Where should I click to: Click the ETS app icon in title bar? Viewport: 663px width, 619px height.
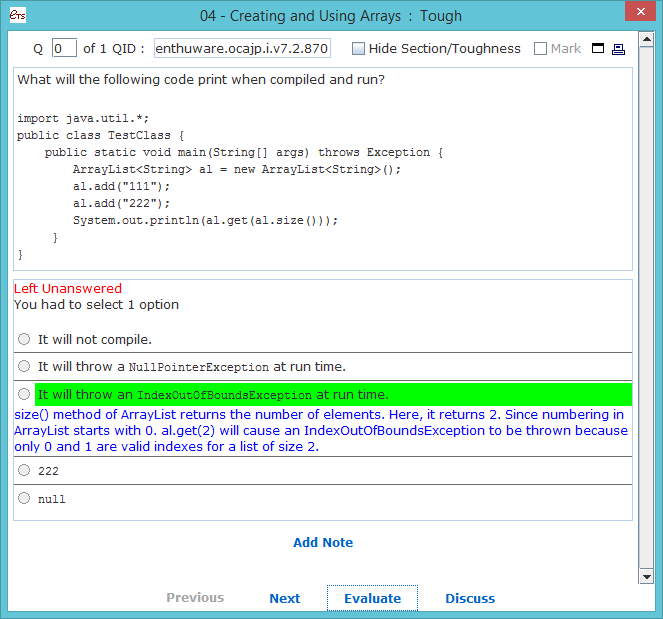point(16,15)
